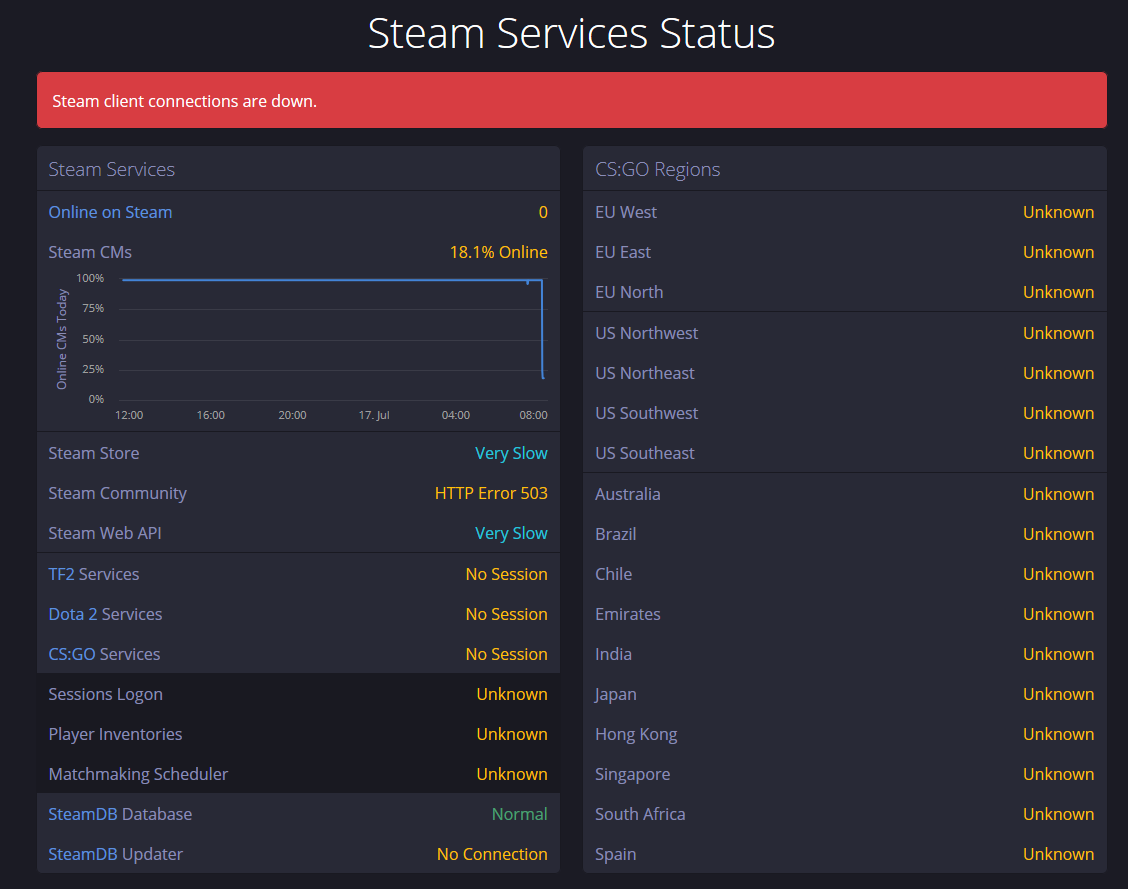This screenshot has height=889, width=1128.
Task: Click the US Northwest region label
Action: tap(647, 333)
